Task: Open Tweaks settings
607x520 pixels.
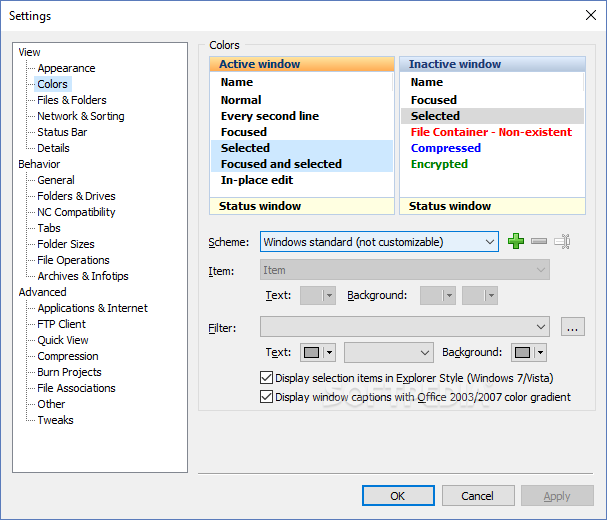Action: pyautogui.click(x=55, y=420)
